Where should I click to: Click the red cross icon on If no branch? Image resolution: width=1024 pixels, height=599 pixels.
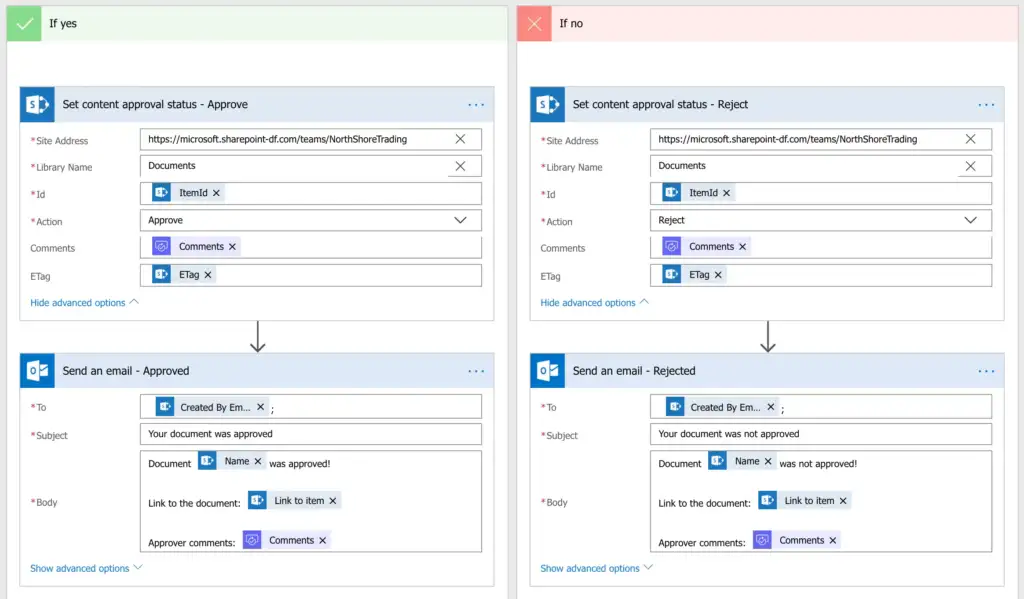pos(534,22)
